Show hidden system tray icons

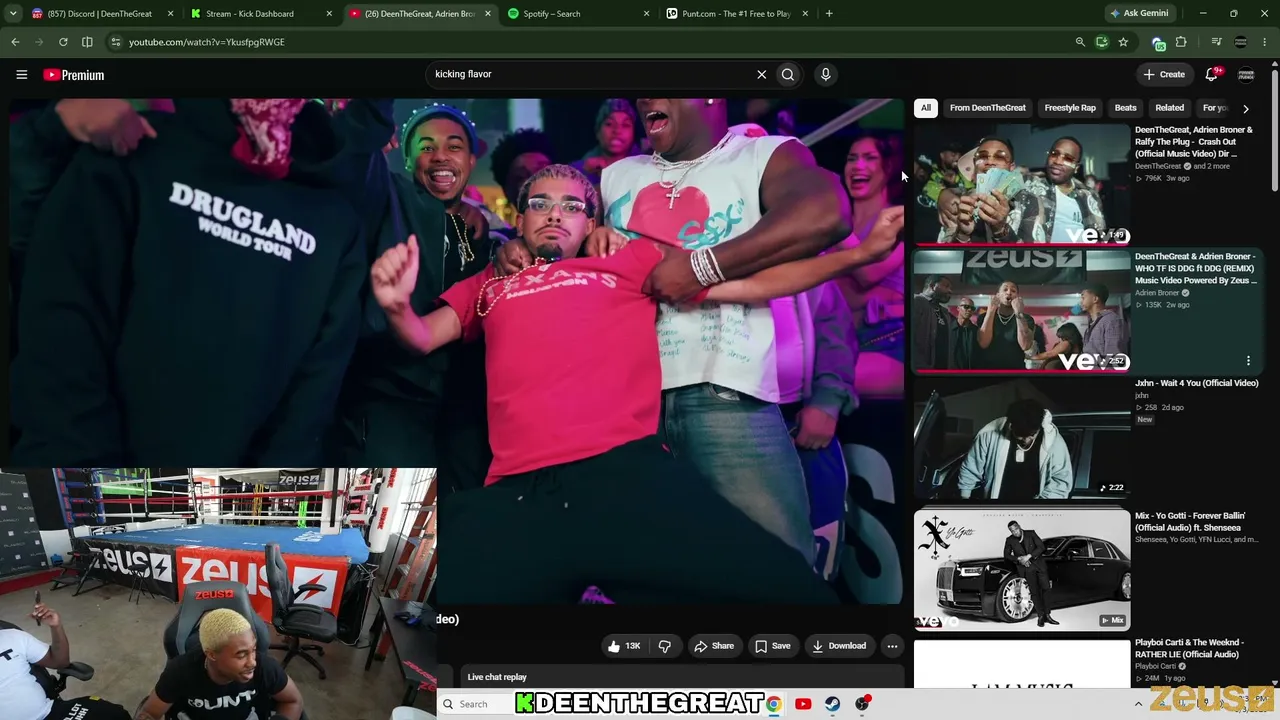coord(1138,704)
